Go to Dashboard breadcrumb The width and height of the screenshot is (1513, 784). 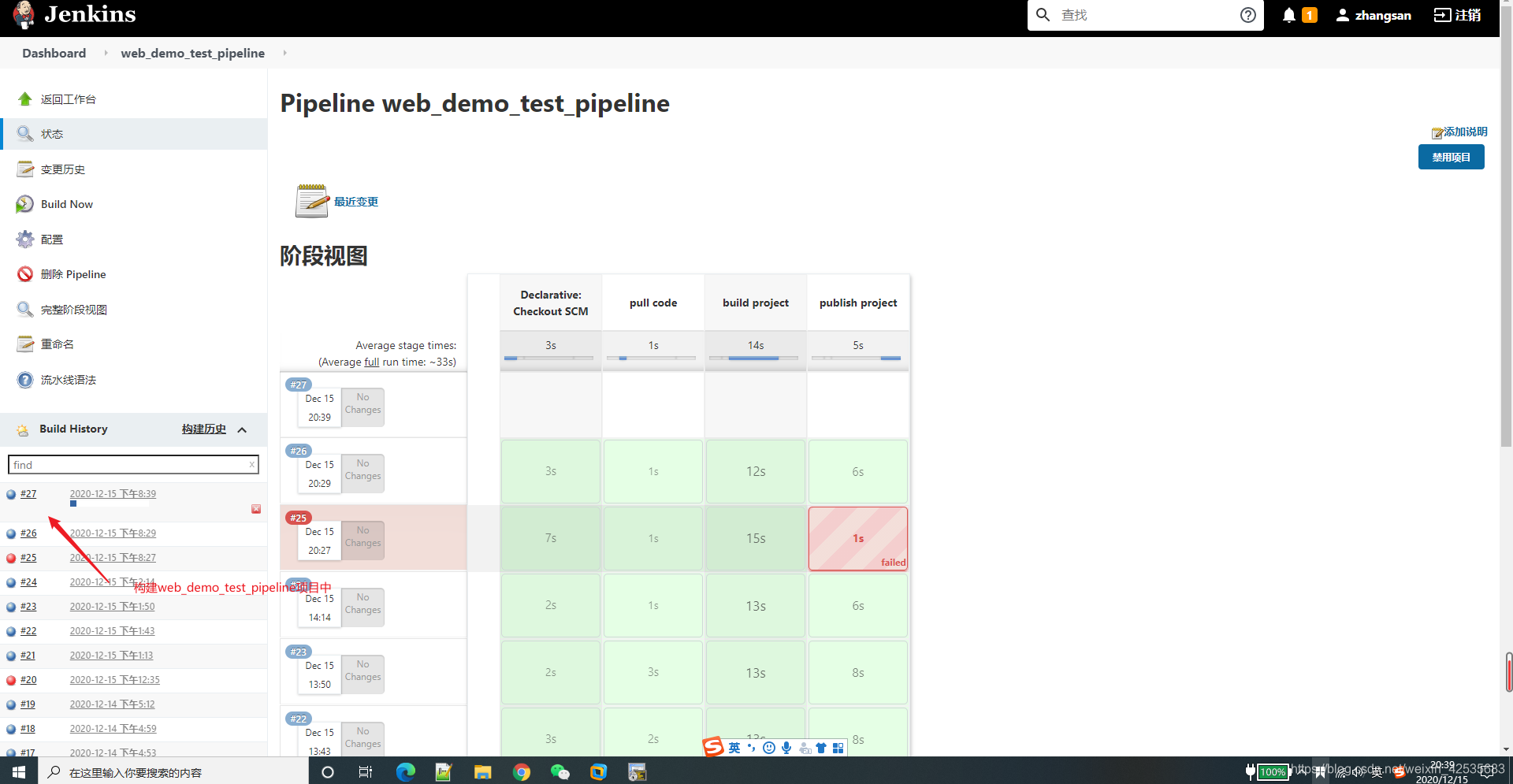pyautogui.click(x=54, y=53)
